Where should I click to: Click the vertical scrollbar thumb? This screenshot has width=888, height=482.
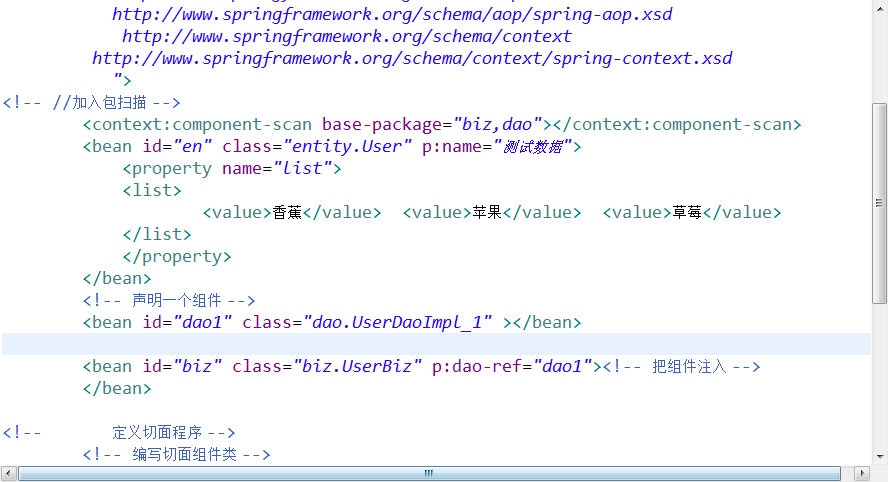point(880,203)
